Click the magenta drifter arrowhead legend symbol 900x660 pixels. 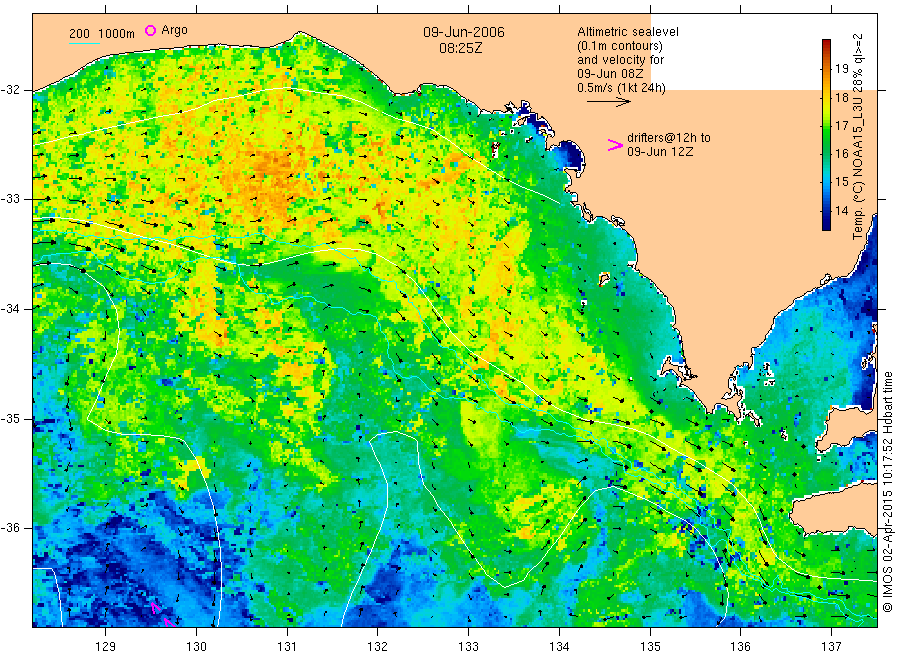click(x=615, y=146)
